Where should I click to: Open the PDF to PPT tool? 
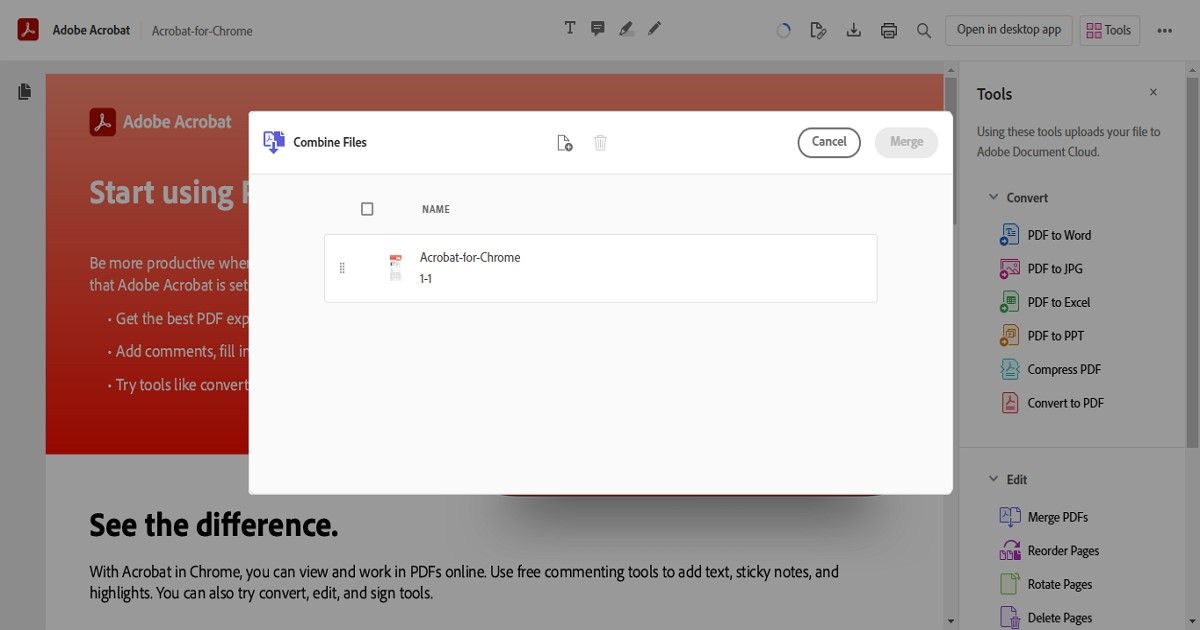tap(1042, 336)
